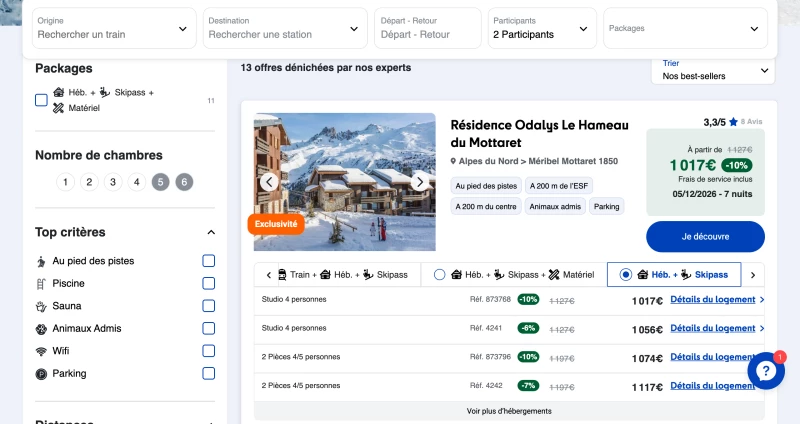The width and height of the screenshot is (800, 424).
Task: Click the 05/12/2026 - 7 nuits text
Action: tap(712, 194)
